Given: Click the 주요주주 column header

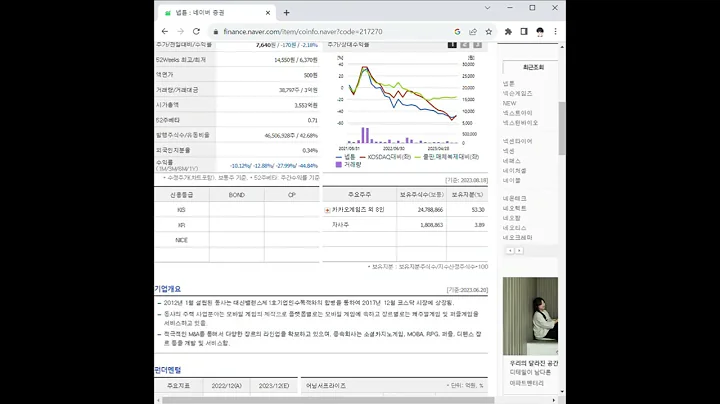Looking at the screenshot, I should (360, 195).
